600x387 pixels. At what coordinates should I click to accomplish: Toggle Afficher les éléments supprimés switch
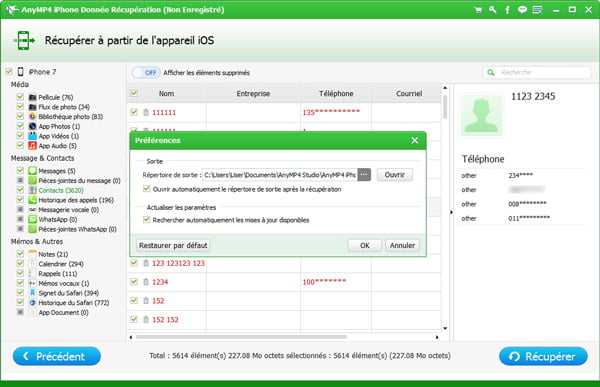pyautogui.click(x=146, y=73)
